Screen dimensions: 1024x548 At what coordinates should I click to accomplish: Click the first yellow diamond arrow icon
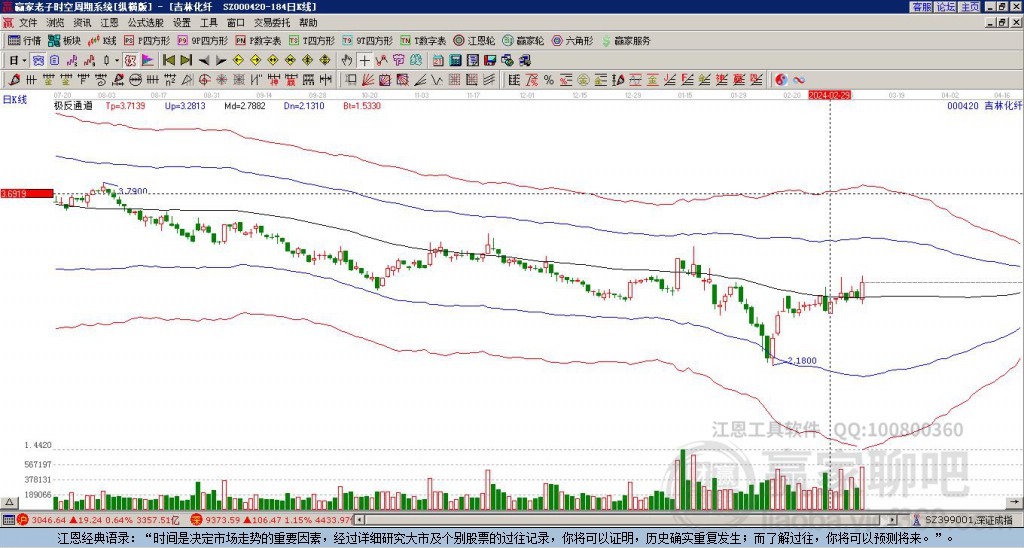point(238,61)
